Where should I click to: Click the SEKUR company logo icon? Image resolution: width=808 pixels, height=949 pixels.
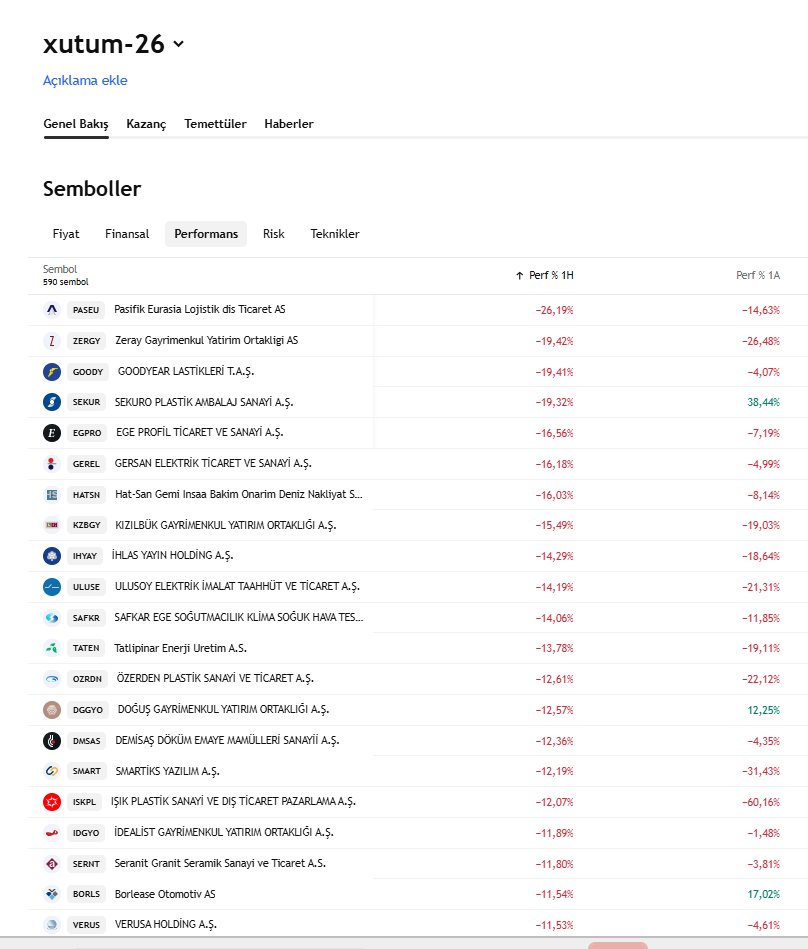click(x=52, y=402)
